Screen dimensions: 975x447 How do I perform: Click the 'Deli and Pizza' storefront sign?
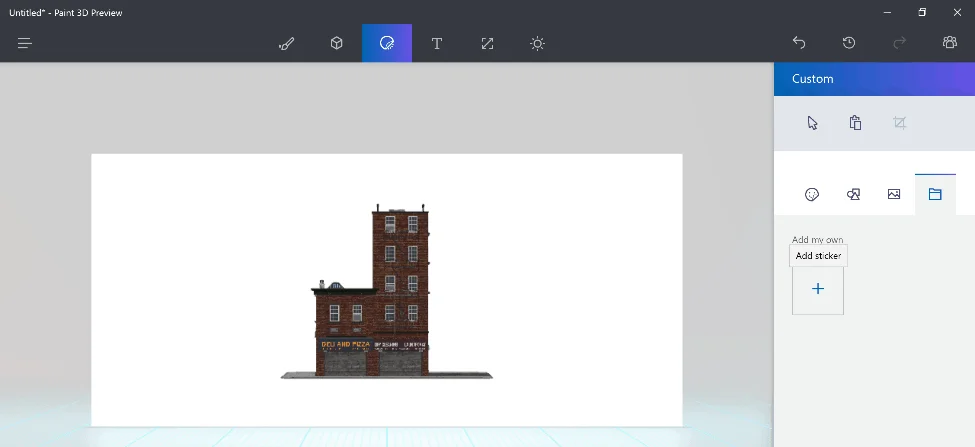tap(345, 344)
